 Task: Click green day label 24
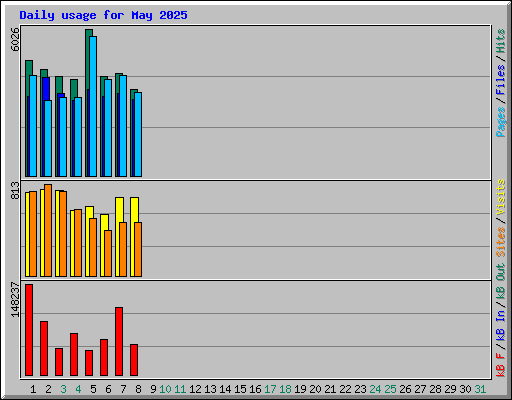[375, 389]
